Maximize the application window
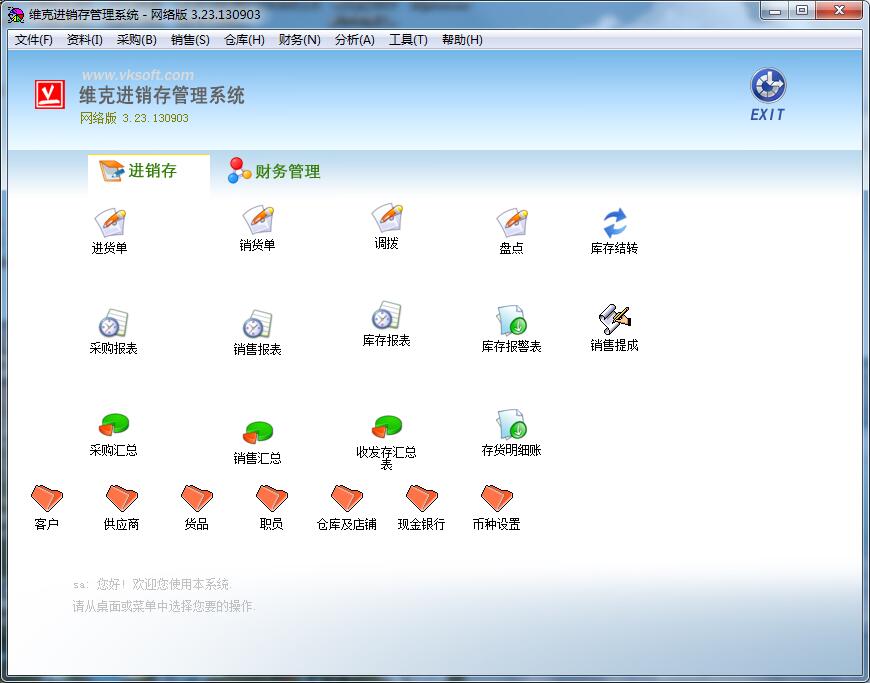The width and height of the screenshot is (870, 683). (x=802, y=11)
